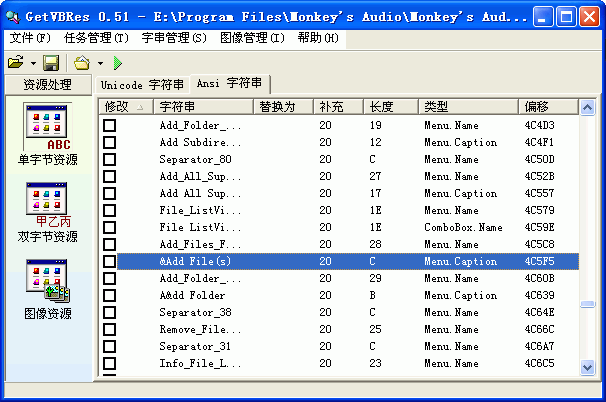
Task: Check the box for offset 4C4D3 row
Action: pos(110,125)
